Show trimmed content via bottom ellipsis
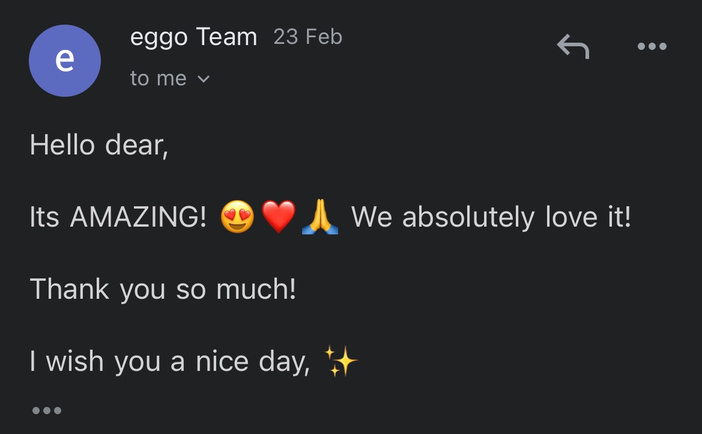The height and width of the screenshot is (434, 702). click(46, 410)
